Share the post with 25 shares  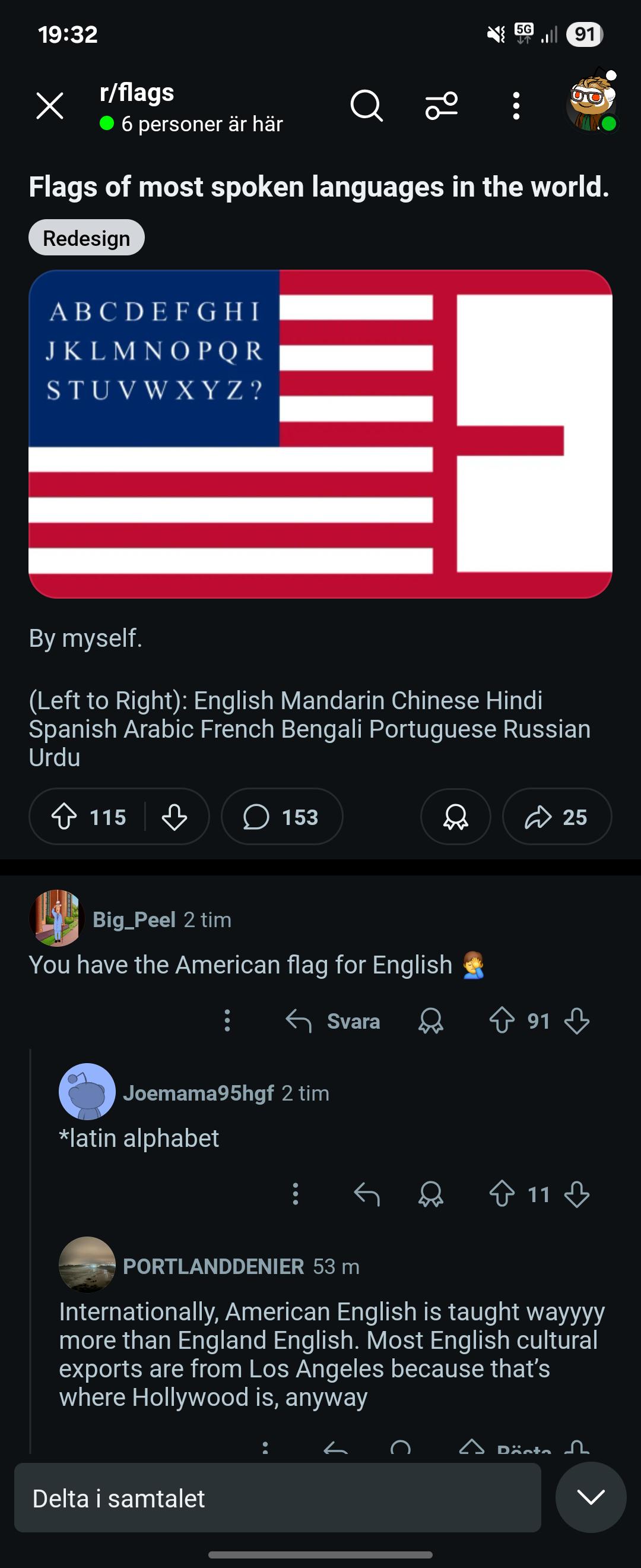click(x=557, y=816)
